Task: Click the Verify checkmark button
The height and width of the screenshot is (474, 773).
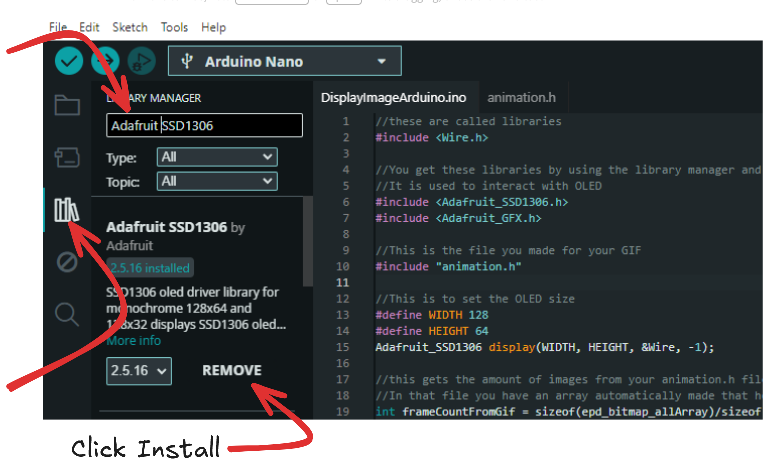Action: [69, 61]
